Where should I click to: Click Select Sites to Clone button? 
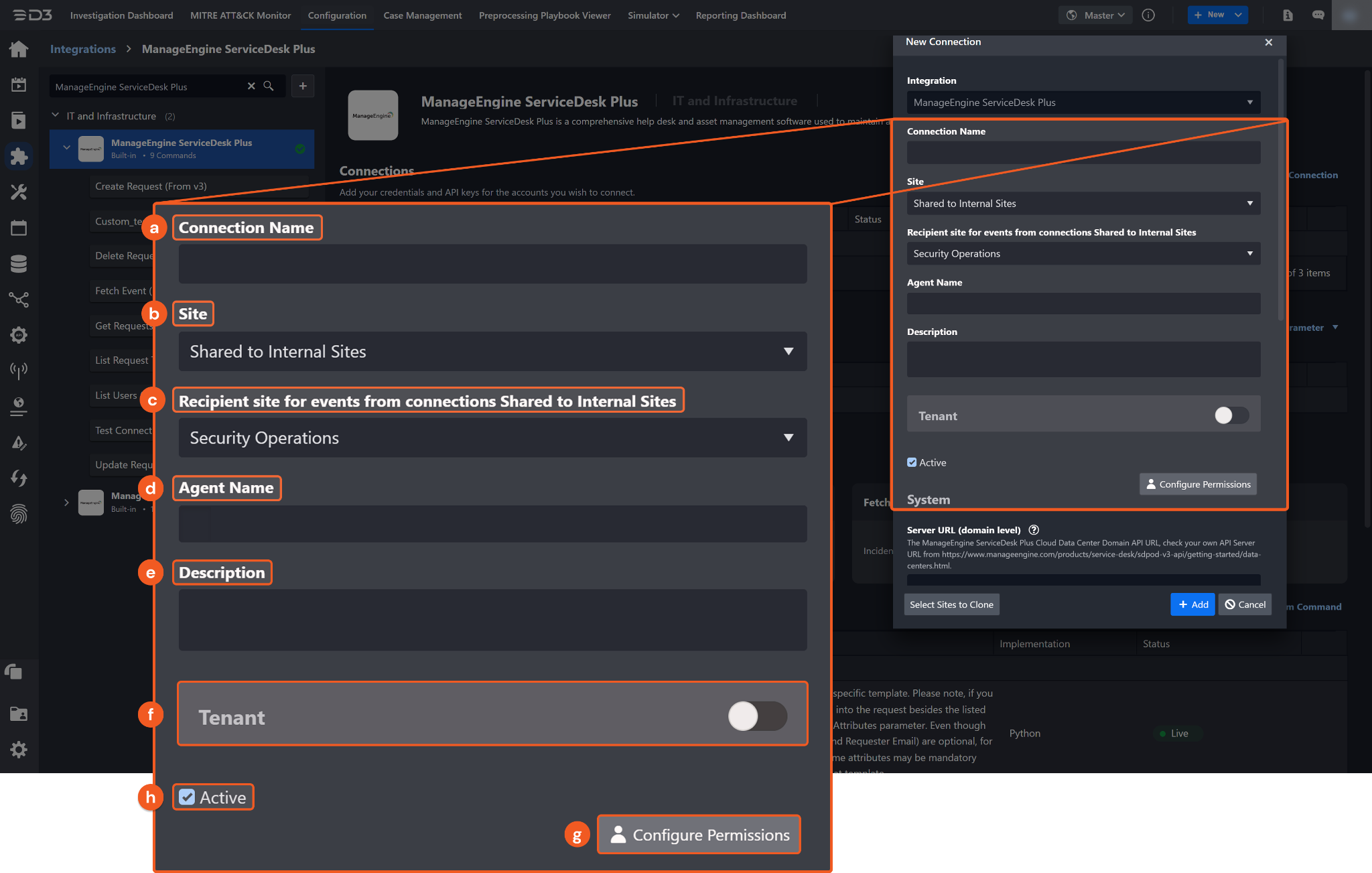[951, 604]
